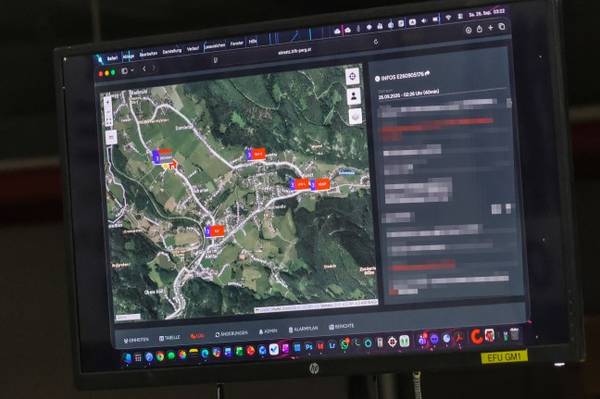Image resolution: width=600 pixels, height=399 pixels.
Task: Open the Trash in the Dock
Action: (x=514, y=334)
